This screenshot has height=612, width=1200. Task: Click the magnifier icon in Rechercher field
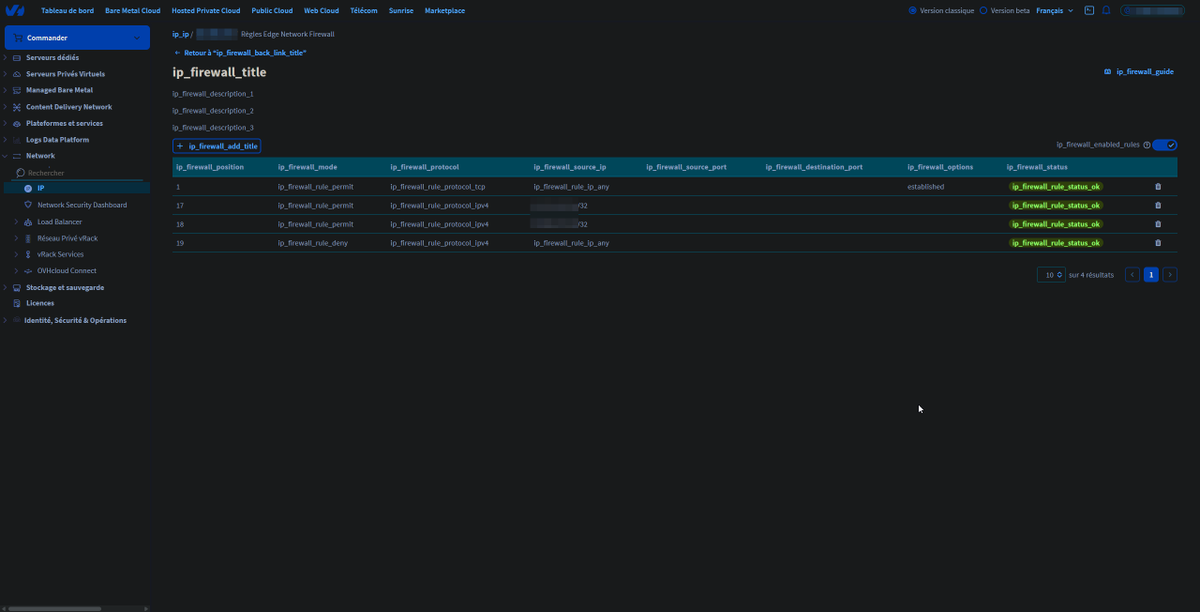[20, 173]
